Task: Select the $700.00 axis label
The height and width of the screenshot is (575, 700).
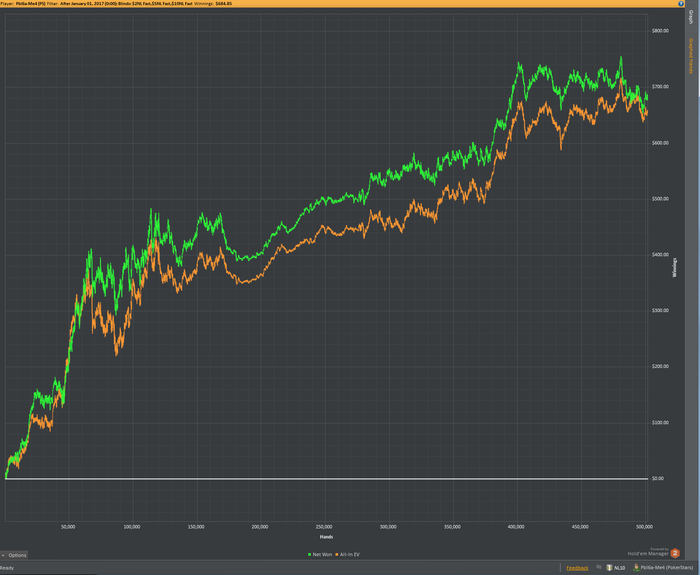Action: coord(660,87)
